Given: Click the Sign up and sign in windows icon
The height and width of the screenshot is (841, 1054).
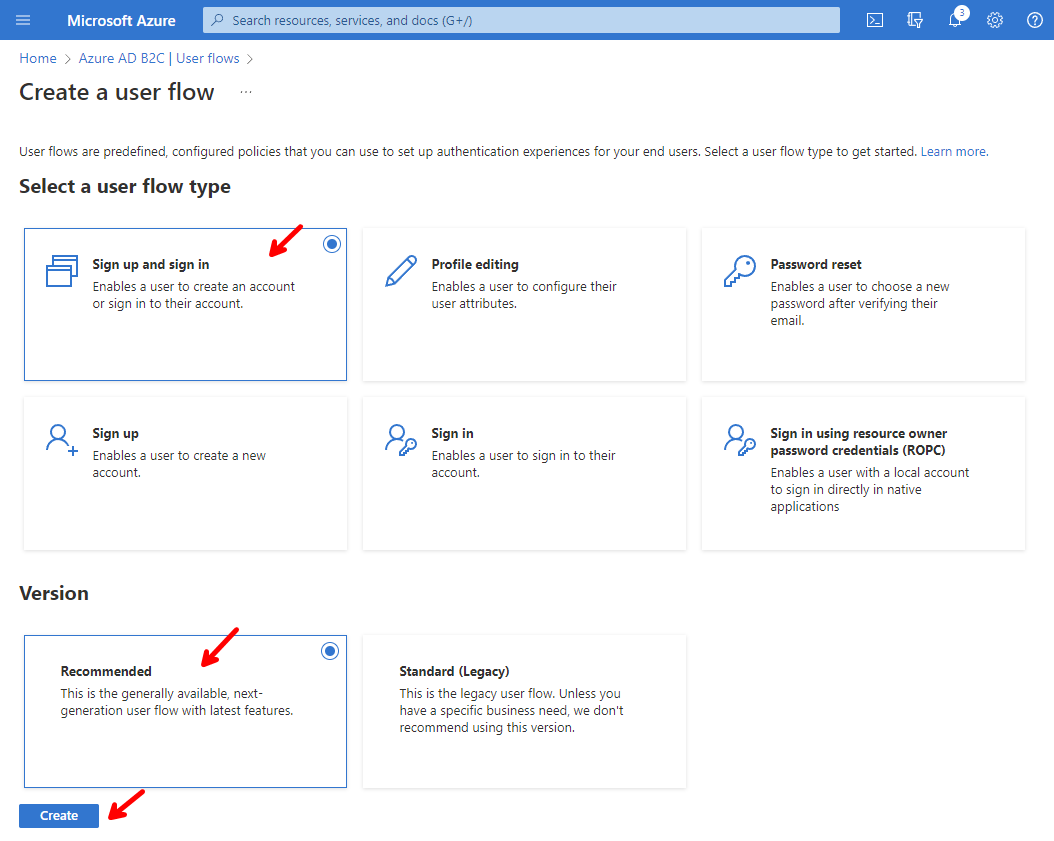Looking at the screenshot, I should [62, 271].
